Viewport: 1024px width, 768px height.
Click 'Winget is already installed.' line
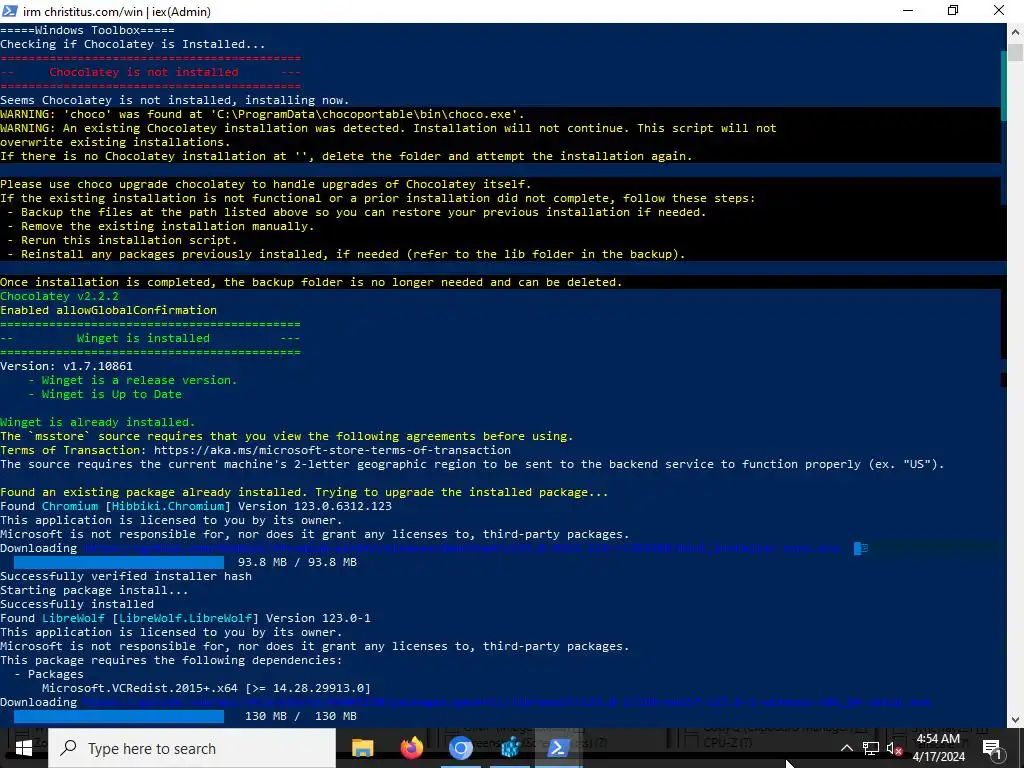[98, 423]
